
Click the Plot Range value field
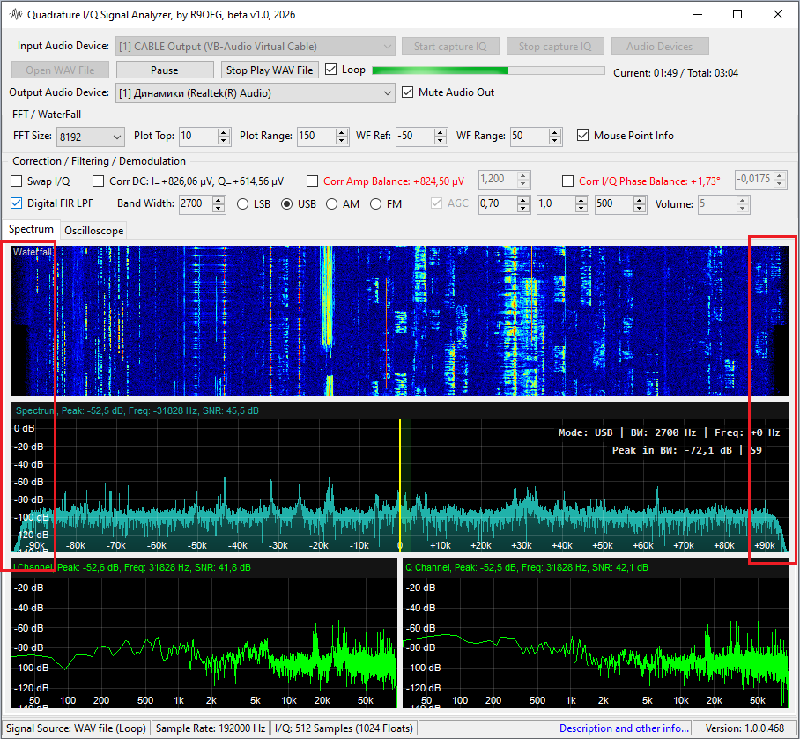pyautogui.click(x=314, y=136)
